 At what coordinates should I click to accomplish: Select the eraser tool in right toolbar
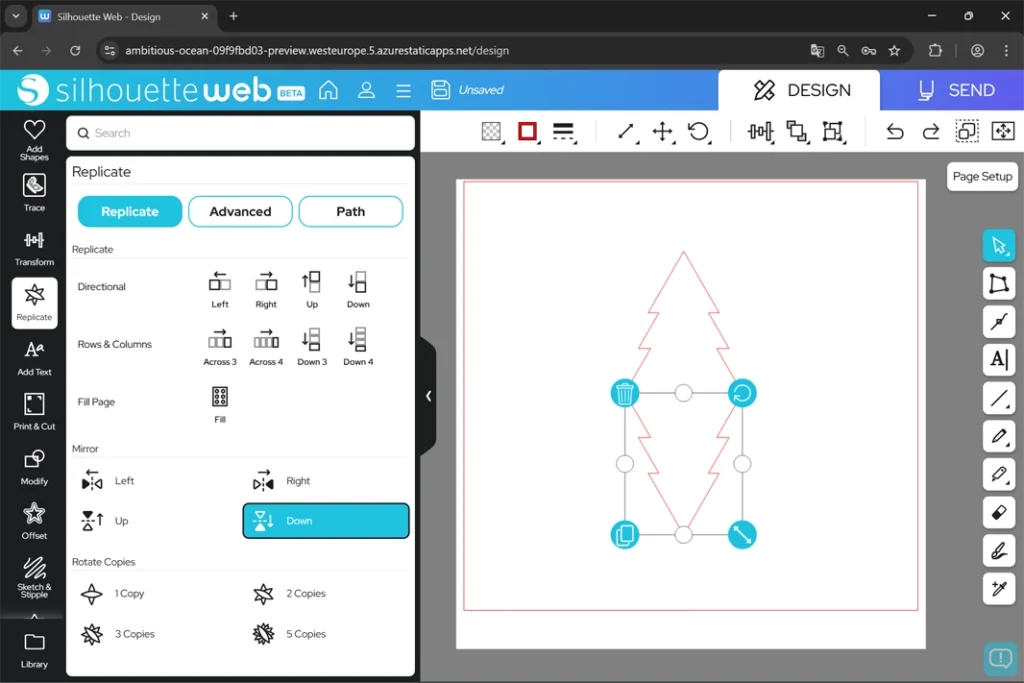point(998,512)
